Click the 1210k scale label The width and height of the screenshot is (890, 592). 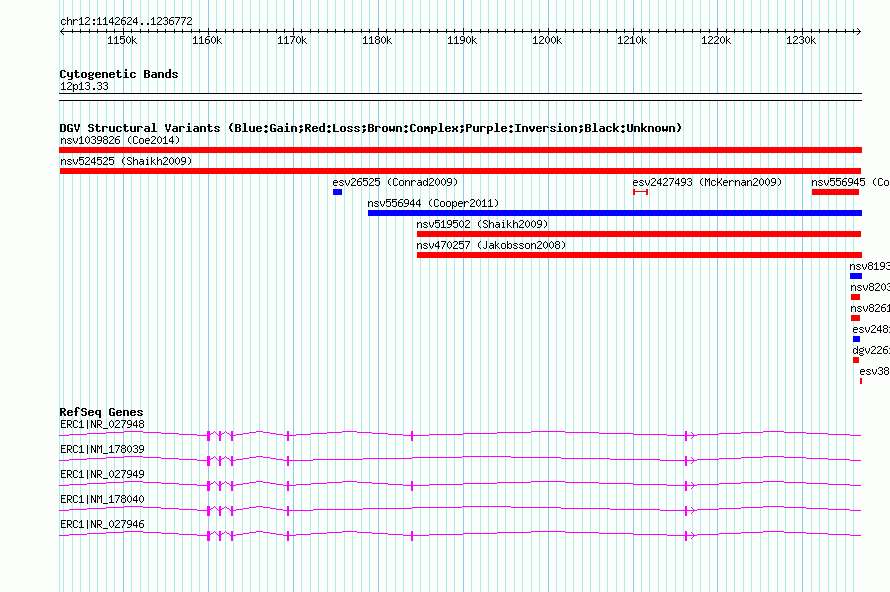[632, 40]
